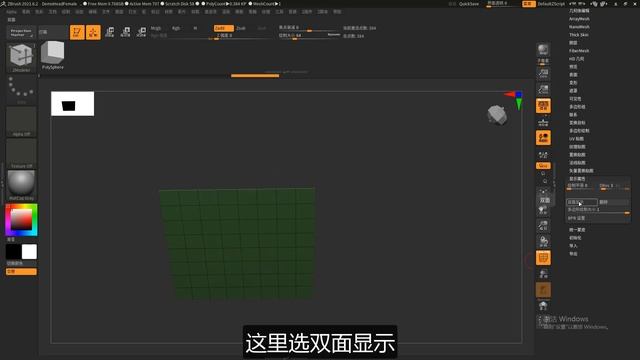Screen dimensions: 640x360
Task: Toggle the Rgb mode
Action: pos(176,28)
